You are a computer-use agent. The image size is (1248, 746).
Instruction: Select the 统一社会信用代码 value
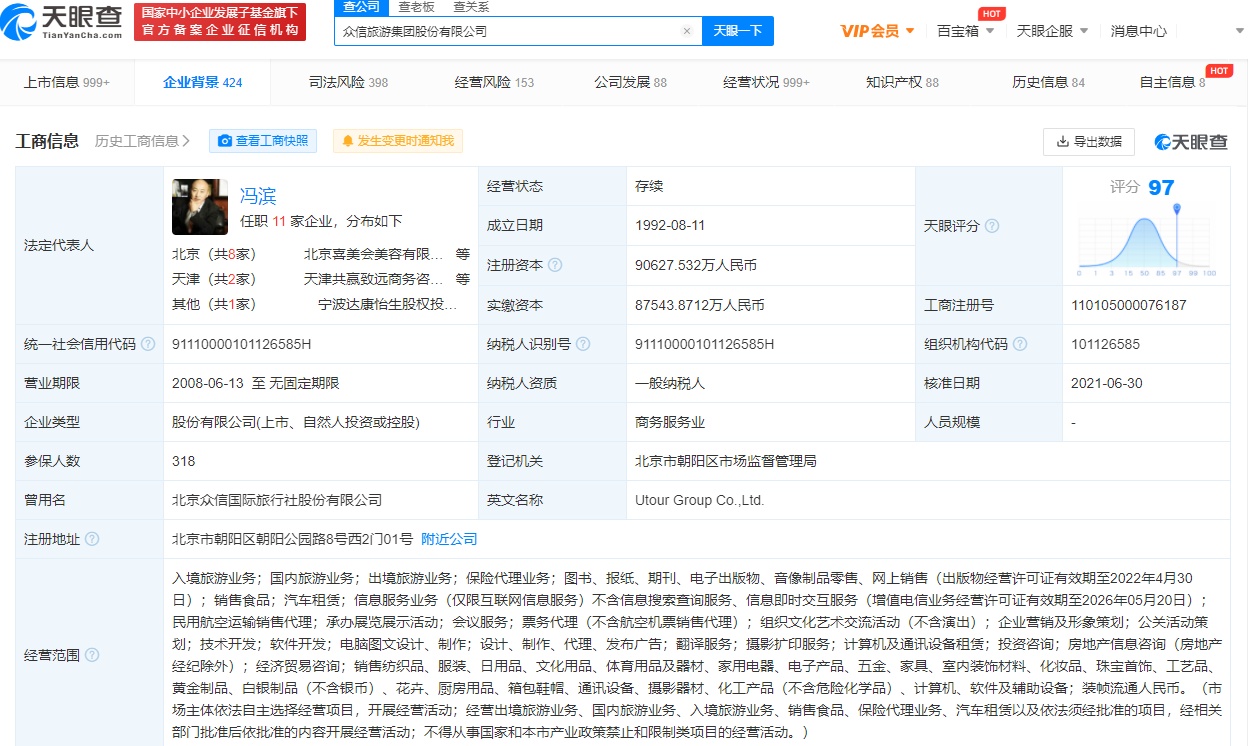coord(242,344)
